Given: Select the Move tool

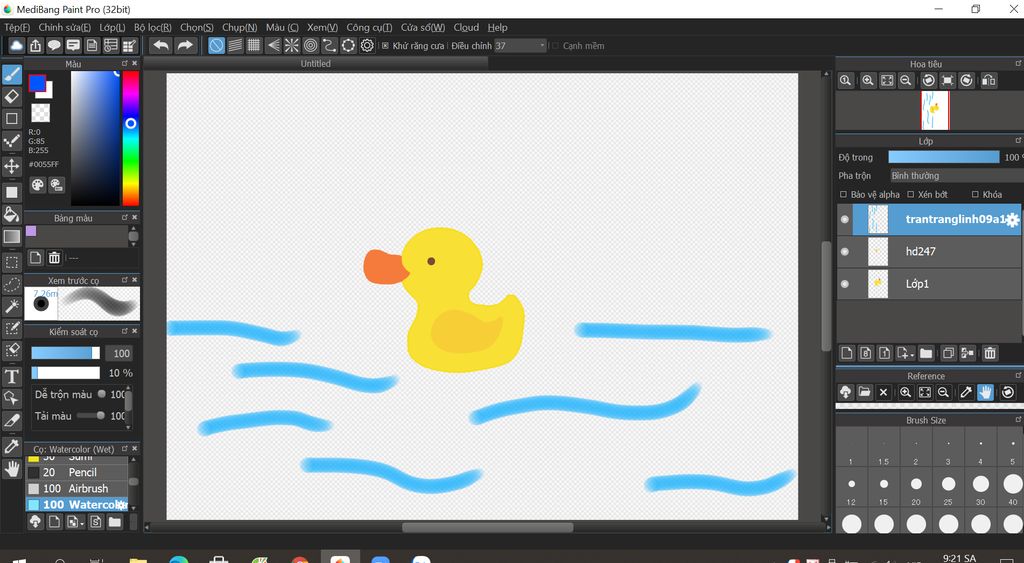Looking at the screenshot, I should pyautogui.click(x=12, y=166).
